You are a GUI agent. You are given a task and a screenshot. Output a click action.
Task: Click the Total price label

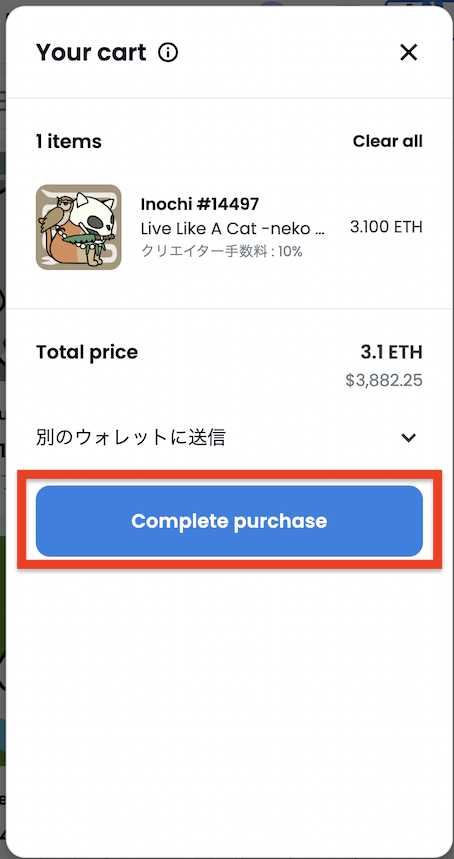87,352
